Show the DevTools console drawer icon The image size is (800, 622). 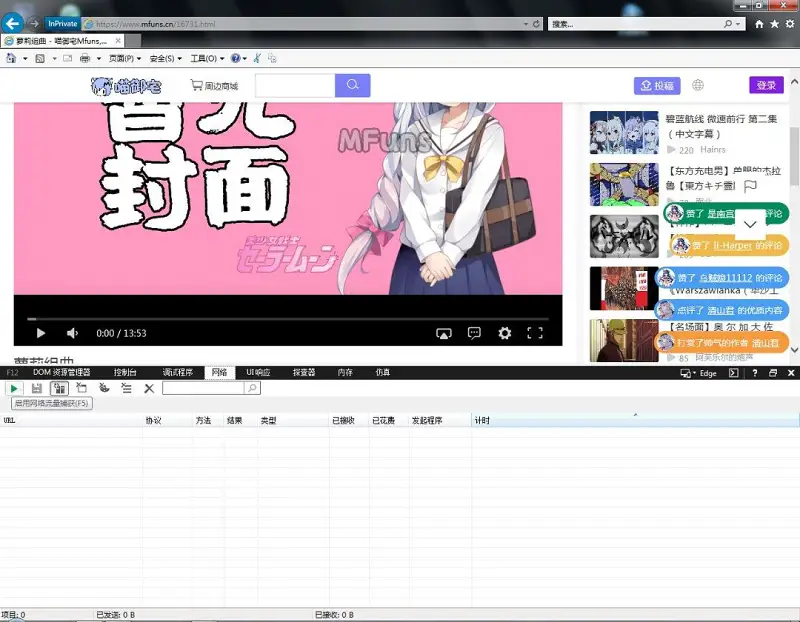click(x=734, y=373)
